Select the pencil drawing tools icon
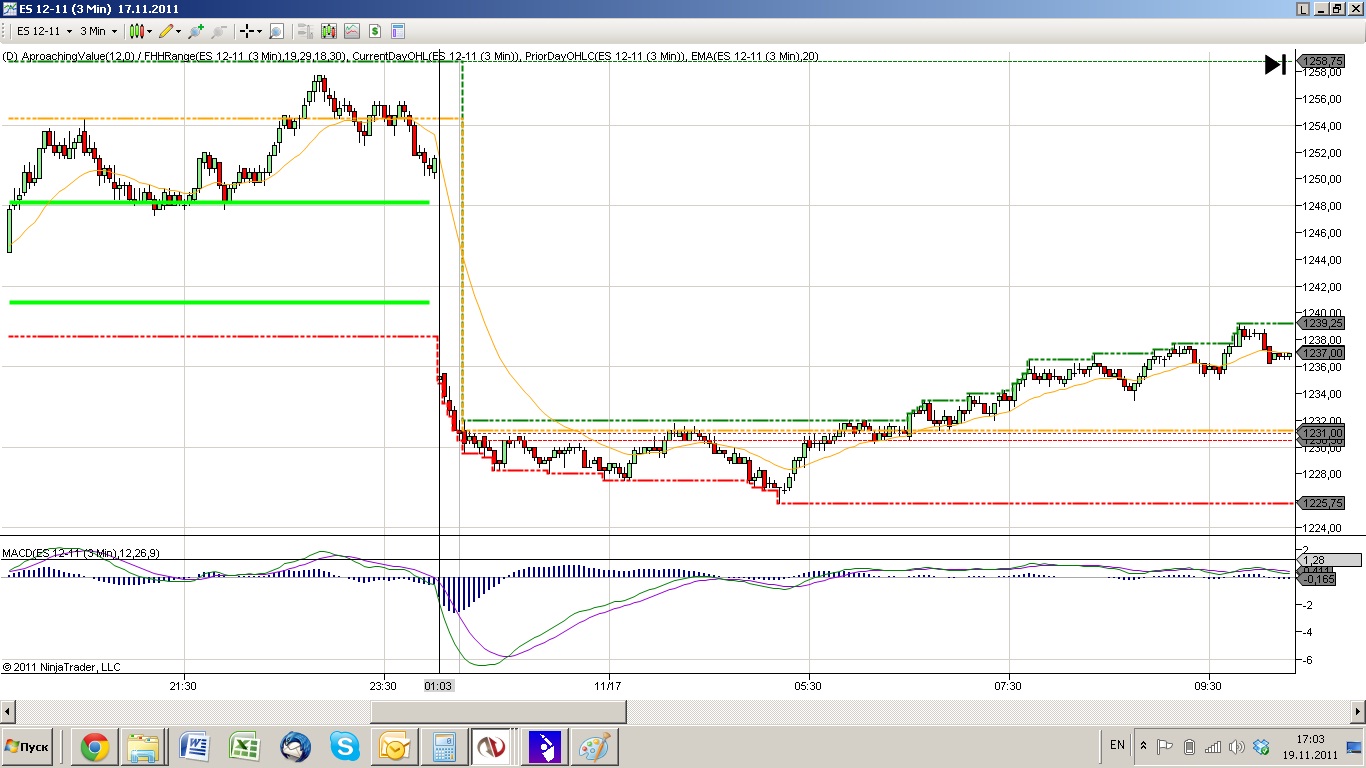 (165, 31)
